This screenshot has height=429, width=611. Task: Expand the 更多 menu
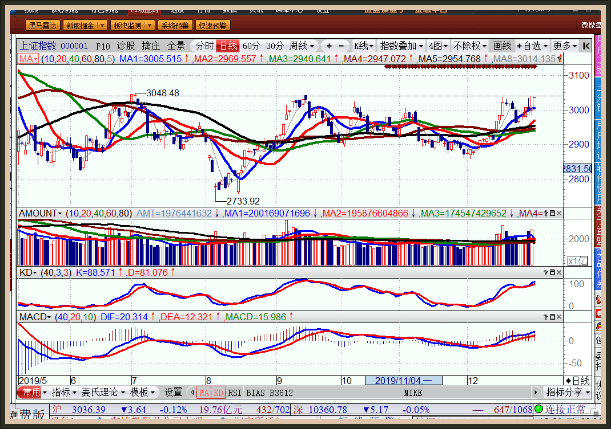(x=565, y=46)
